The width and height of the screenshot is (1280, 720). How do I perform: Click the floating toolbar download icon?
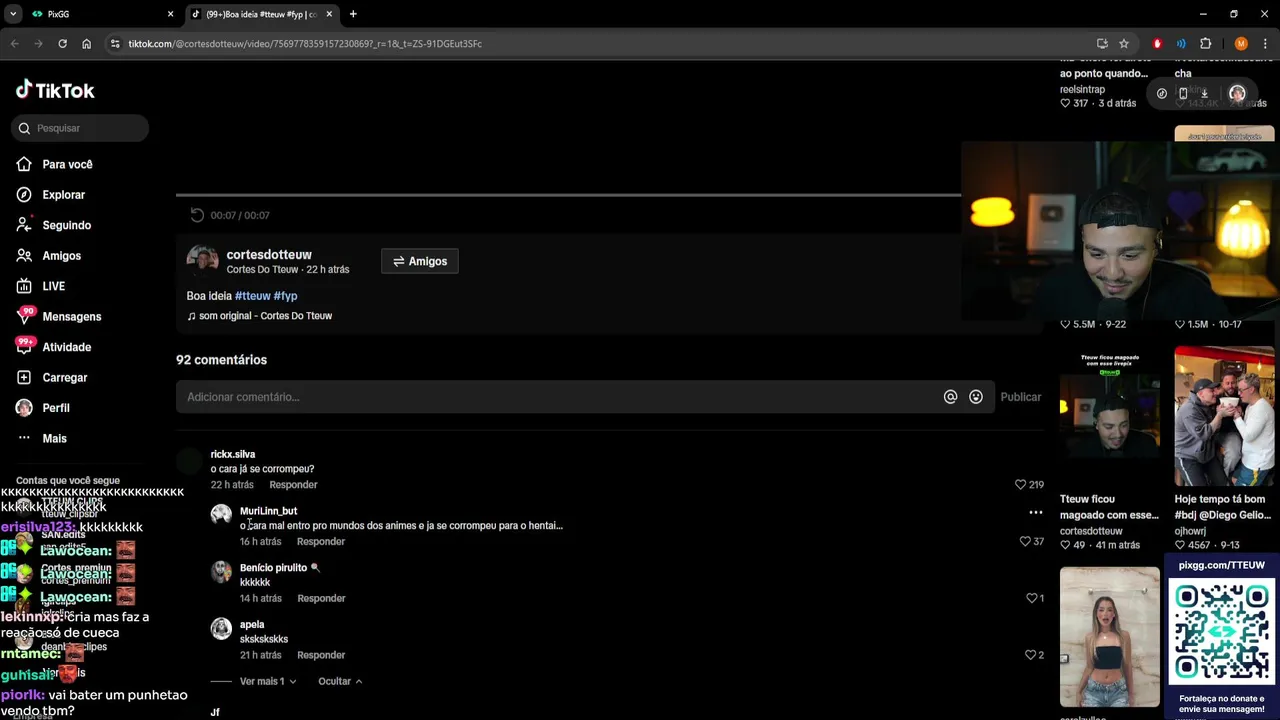(1204, 93)
